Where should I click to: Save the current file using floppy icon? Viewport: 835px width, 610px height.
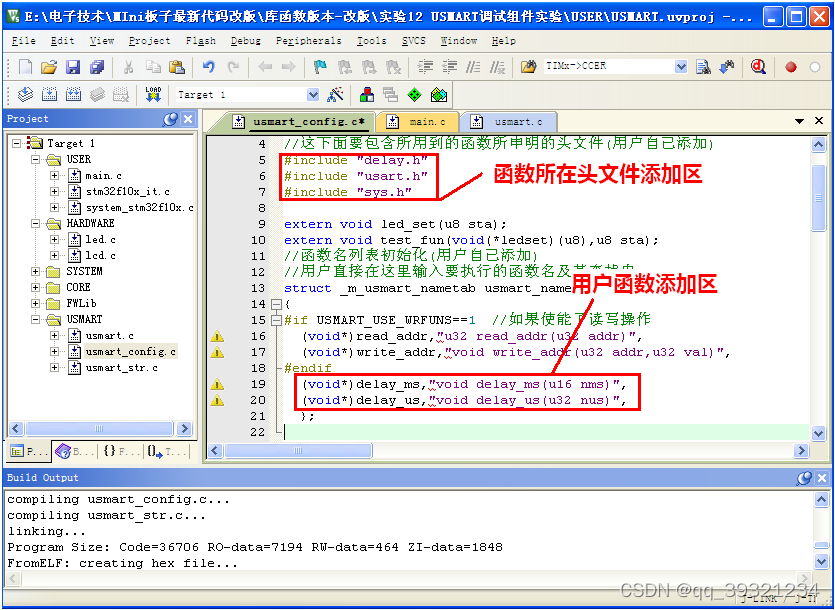coord(72,67)
